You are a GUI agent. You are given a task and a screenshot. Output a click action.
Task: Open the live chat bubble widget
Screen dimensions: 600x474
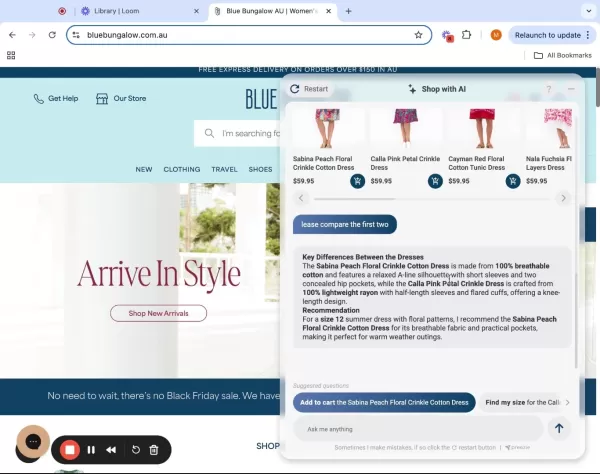tap(33, 442)
